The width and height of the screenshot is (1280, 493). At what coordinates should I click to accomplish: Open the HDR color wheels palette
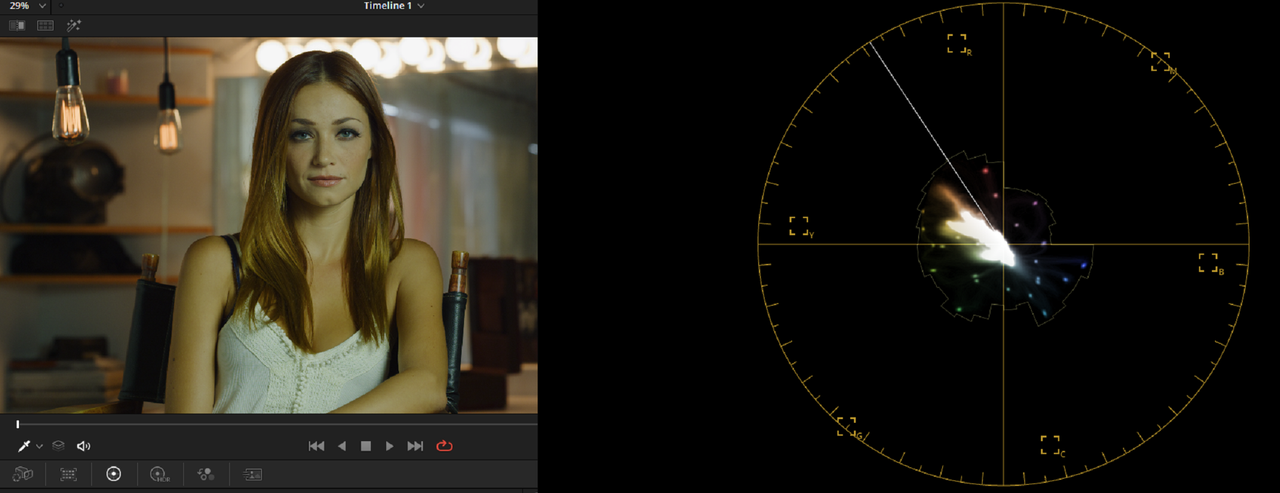[x=159, y=474]
